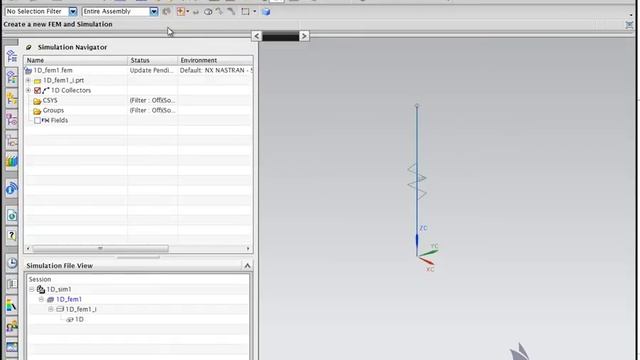Open the blue info broadcast sidebar icon
640x360 pixels.
pyautogui.click(x=11, y=189)
